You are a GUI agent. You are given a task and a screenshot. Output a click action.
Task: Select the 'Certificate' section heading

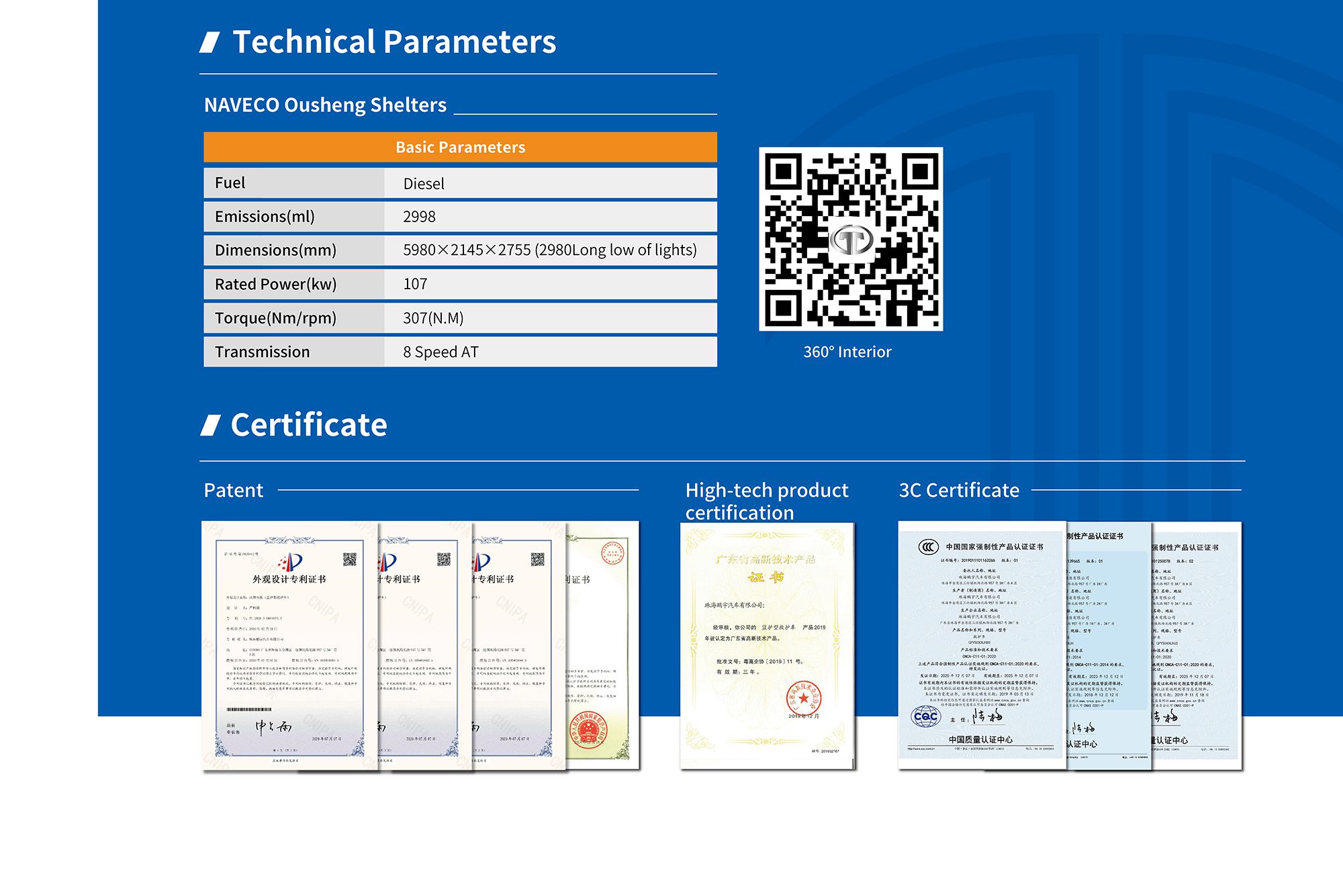[x=309, y=425]
